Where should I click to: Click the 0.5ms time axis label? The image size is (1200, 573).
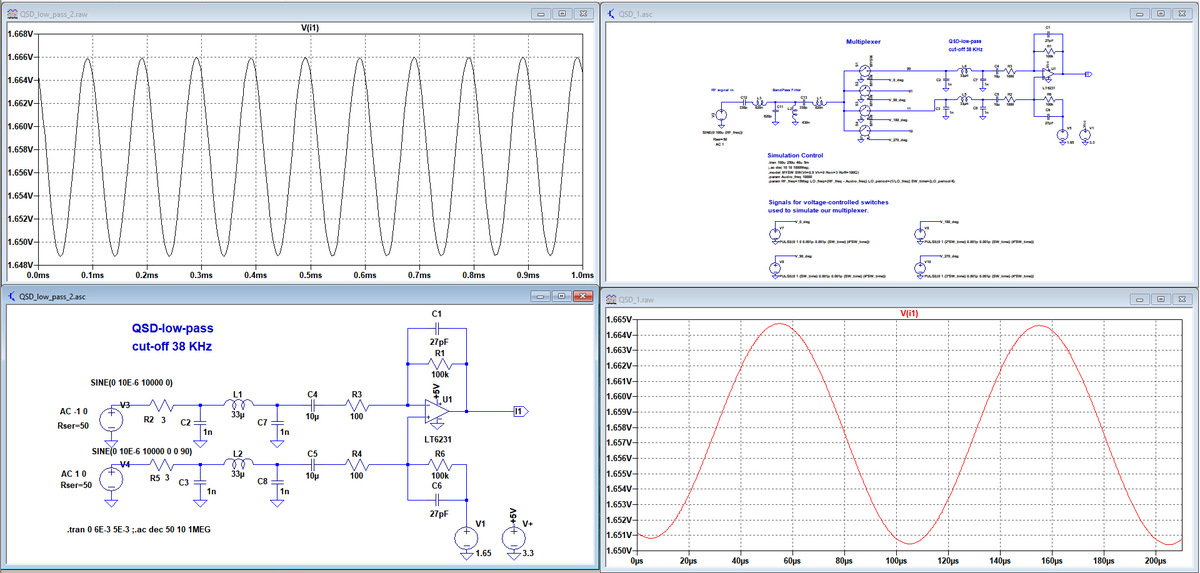pos(310,274)
